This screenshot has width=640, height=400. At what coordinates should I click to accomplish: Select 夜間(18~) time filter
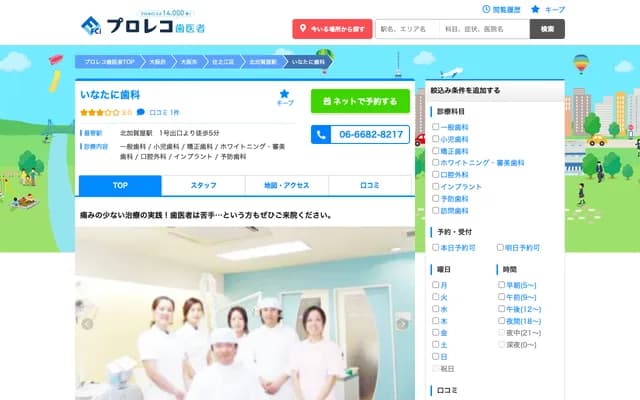pos(501,321)
